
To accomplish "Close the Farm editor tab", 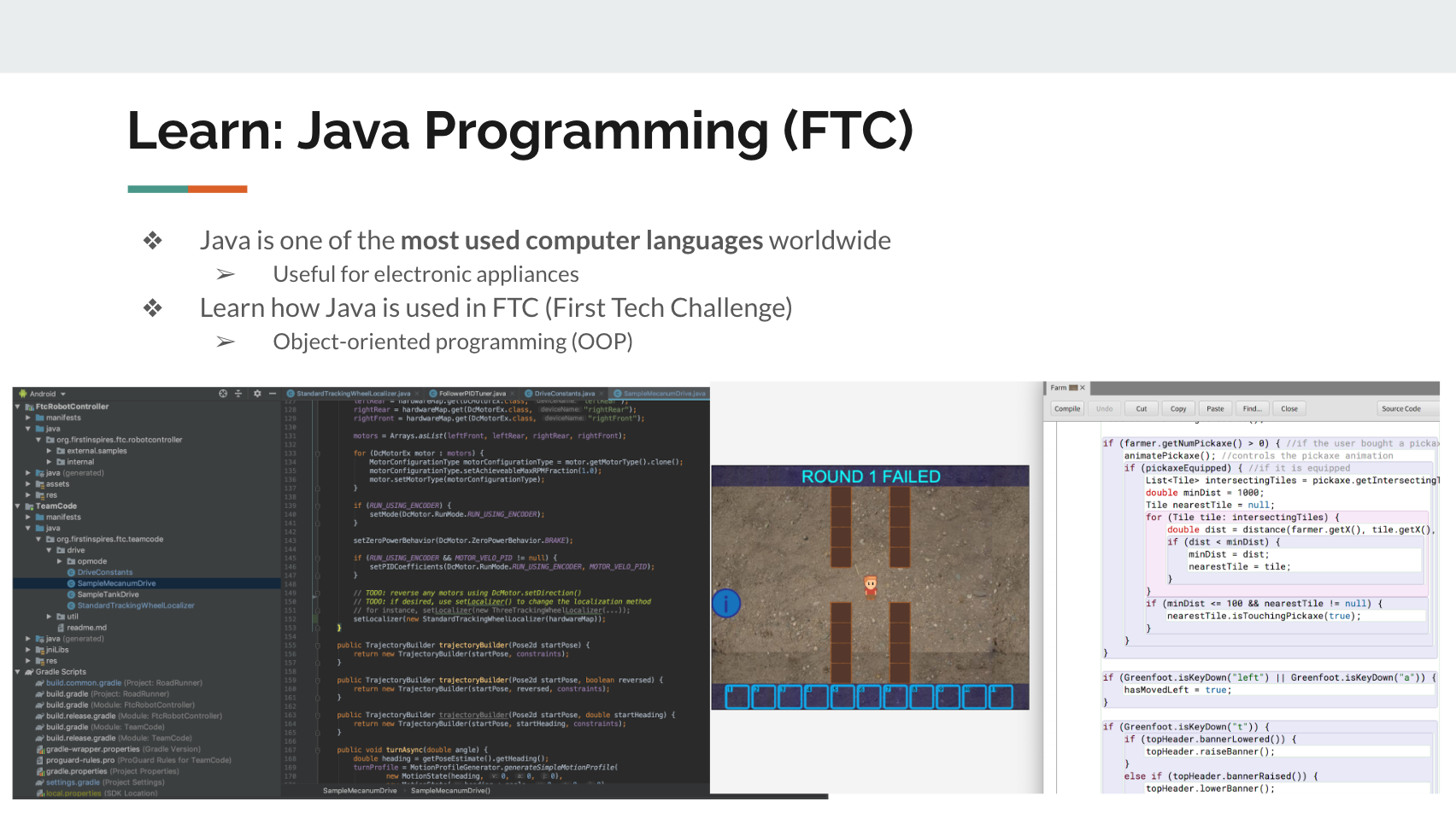I will (x=1082, y=388).
